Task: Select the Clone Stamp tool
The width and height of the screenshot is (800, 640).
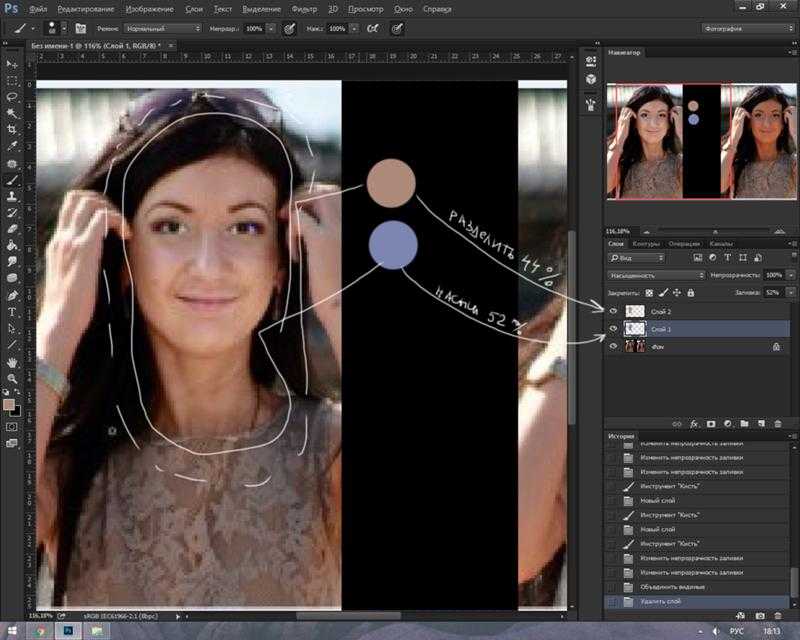Action: click(x=12, y=196)
